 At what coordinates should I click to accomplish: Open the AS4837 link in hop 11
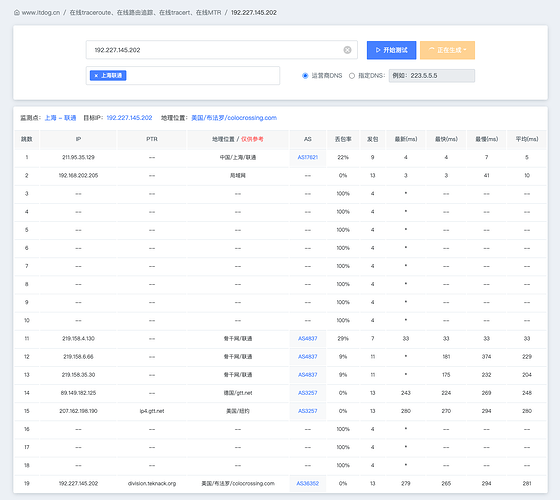coord(308,339)
